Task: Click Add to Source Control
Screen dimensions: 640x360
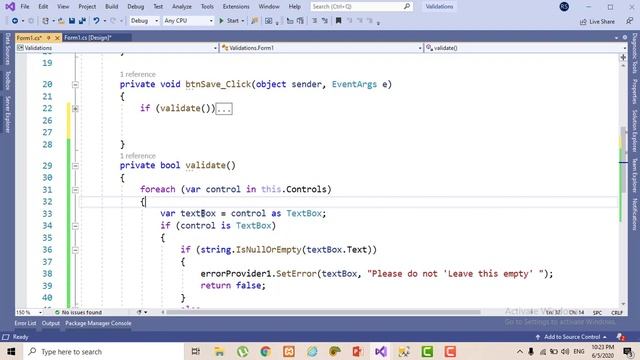Action: pos(571,337)
